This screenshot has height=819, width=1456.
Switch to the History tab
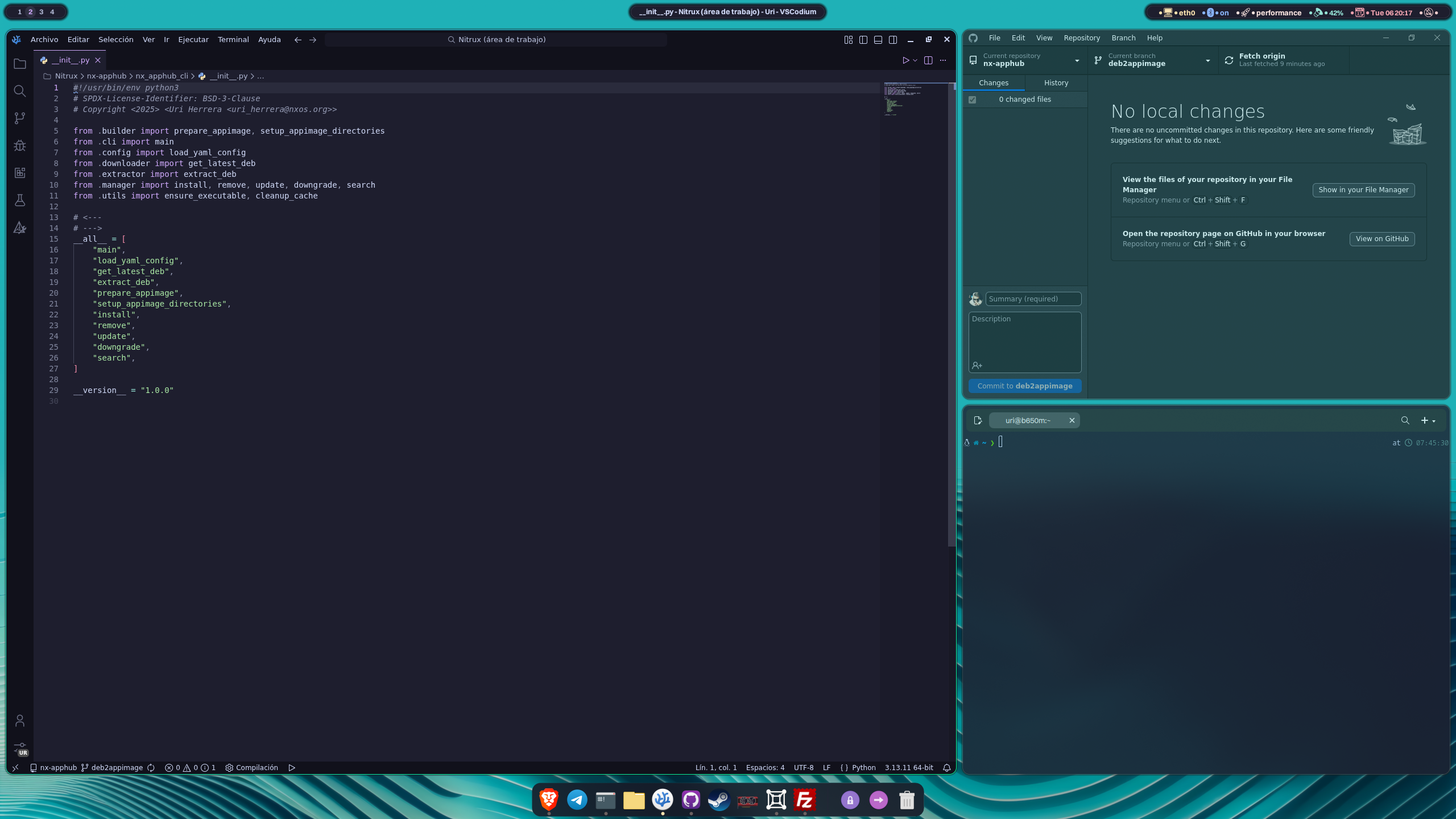[1056, 83]
